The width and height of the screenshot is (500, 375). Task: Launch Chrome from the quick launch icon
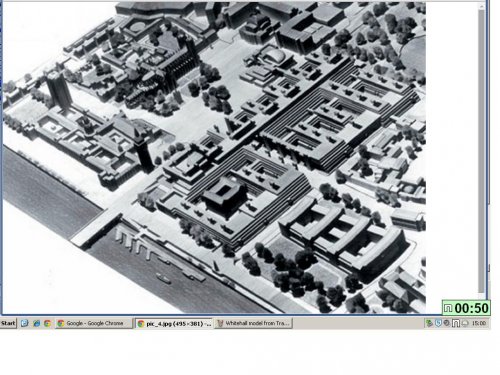(x=47, y=323)
